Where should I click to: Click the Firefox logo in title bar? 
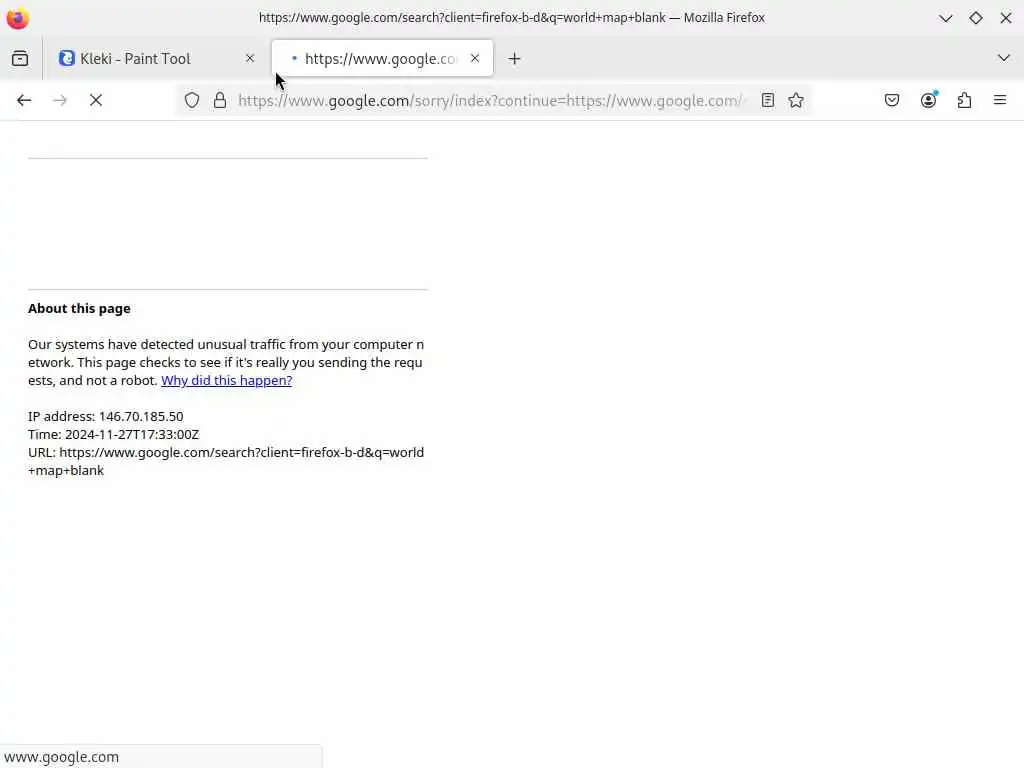[x=18, y=18]
